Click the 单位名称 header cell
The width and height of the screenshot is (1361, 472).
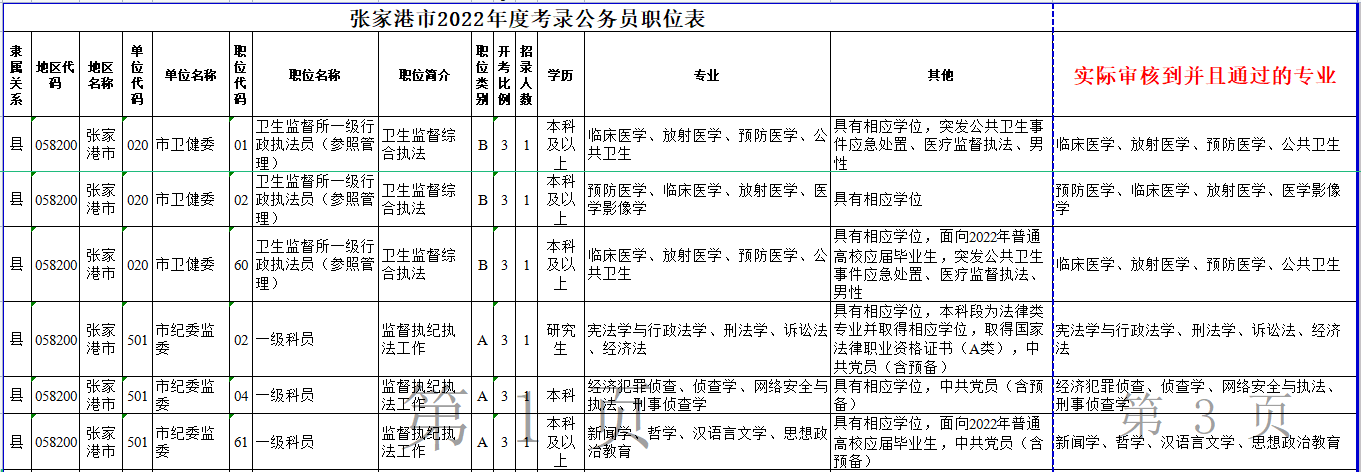point(190,76)
